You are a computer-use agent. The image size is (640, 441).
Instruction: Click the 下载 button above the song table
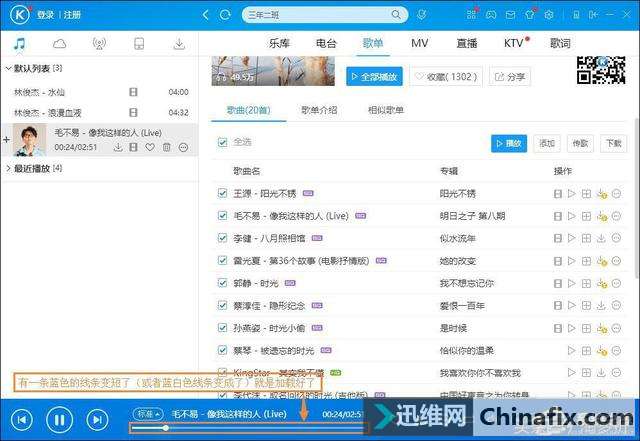coord(613,143)
